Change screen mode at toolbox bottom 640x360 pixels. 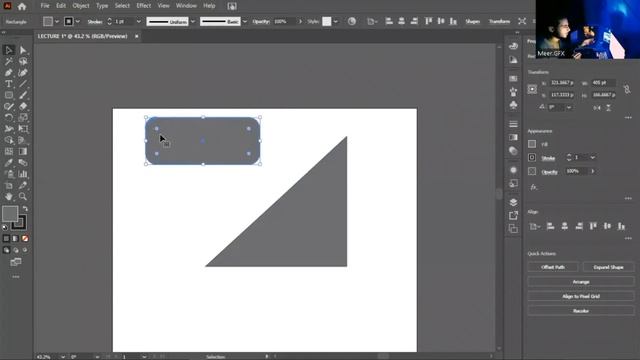pyautogui.click(x=16, y=262)
